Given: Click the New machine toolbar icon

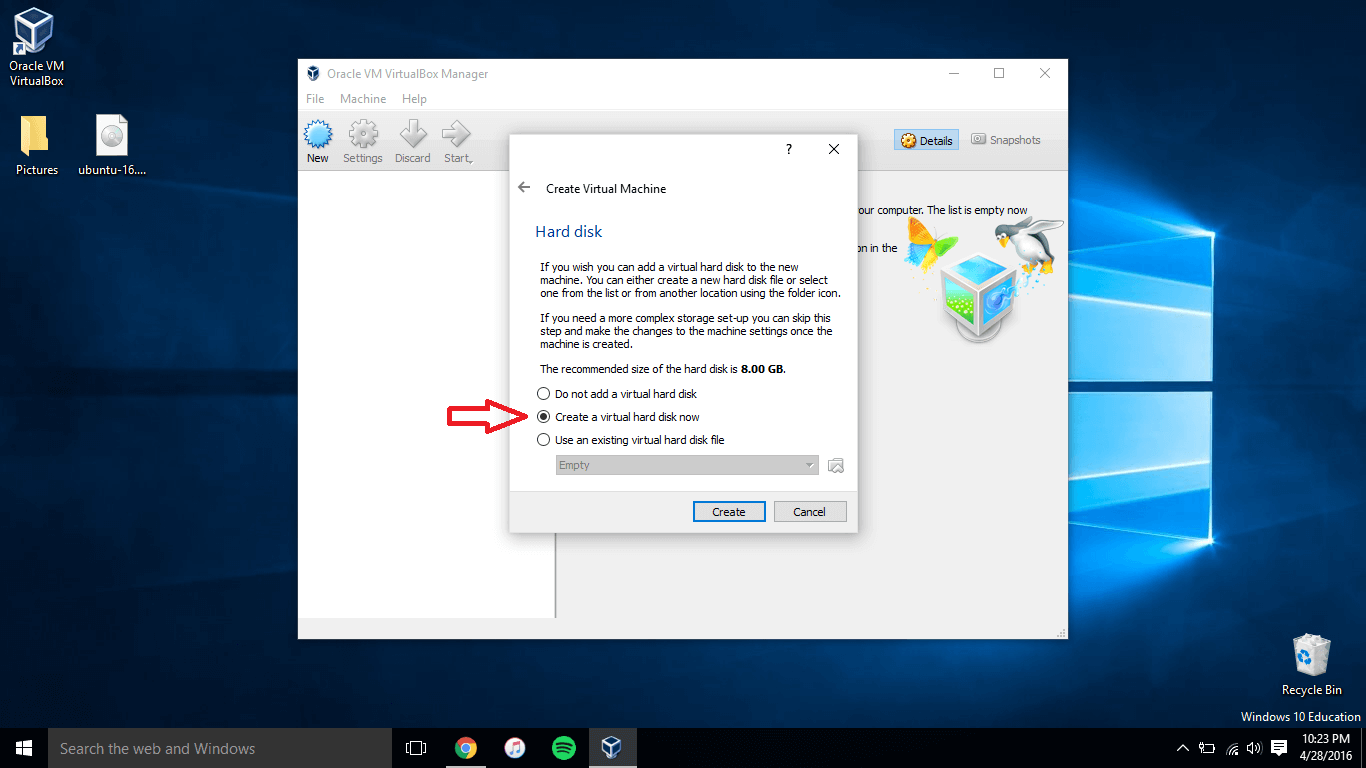Looking at the screenshot, I should tap(318, 142).
